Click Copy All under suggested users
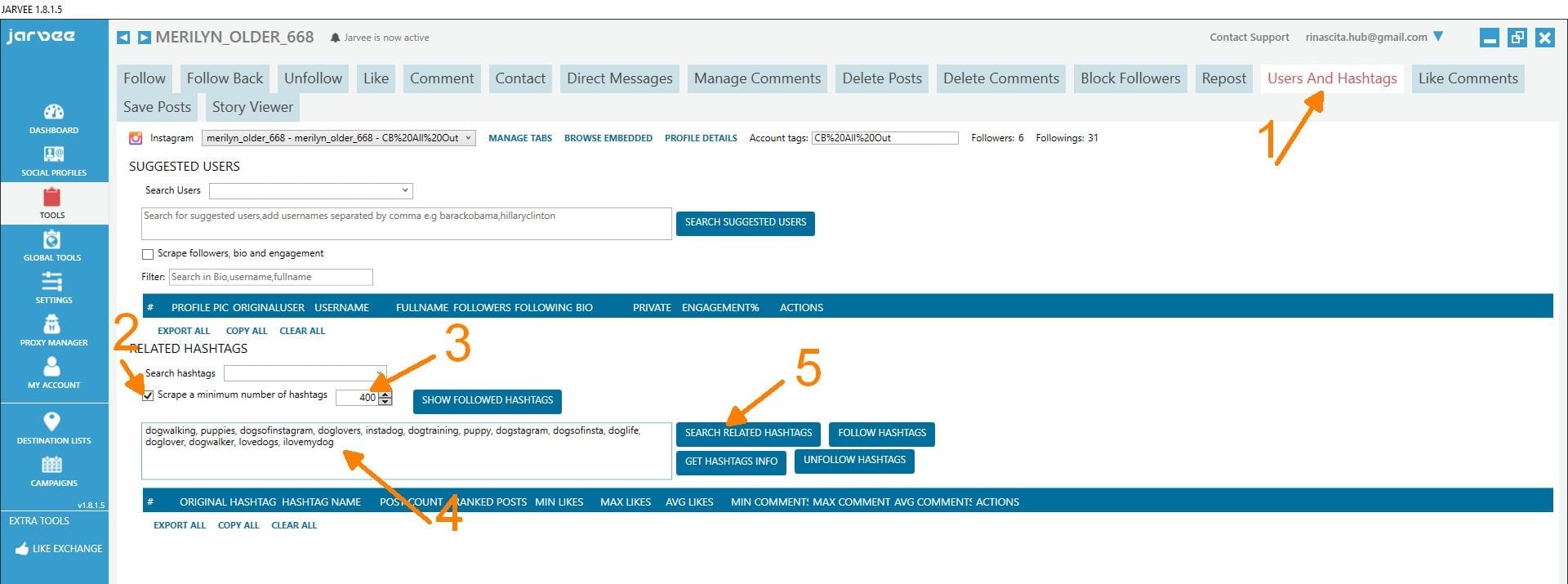This screenshot has height=584, width=1568. click(247, 331)
